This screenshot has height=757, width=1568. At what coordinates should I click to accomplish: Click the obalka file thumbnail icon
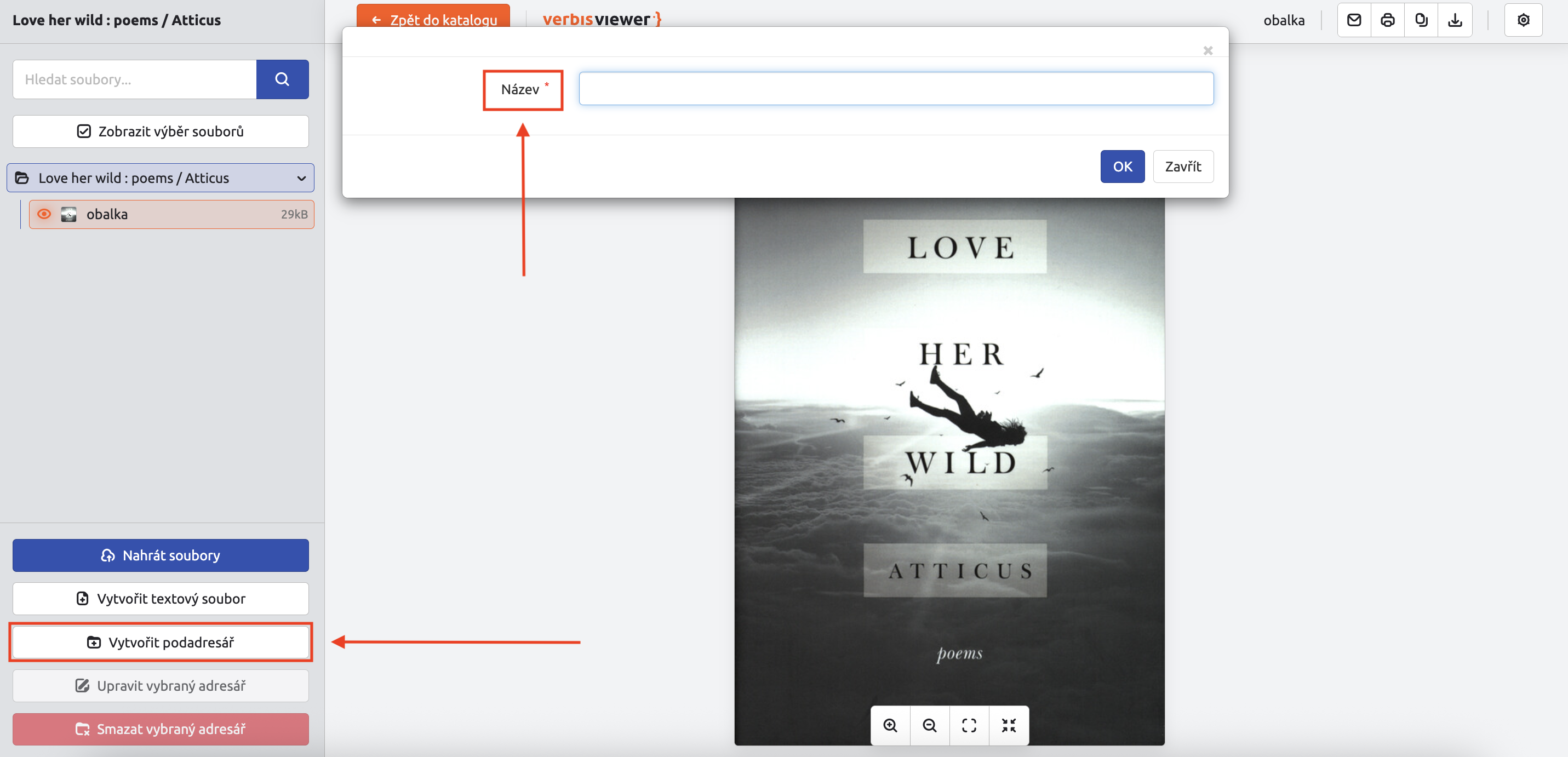[x=69, y=214]
